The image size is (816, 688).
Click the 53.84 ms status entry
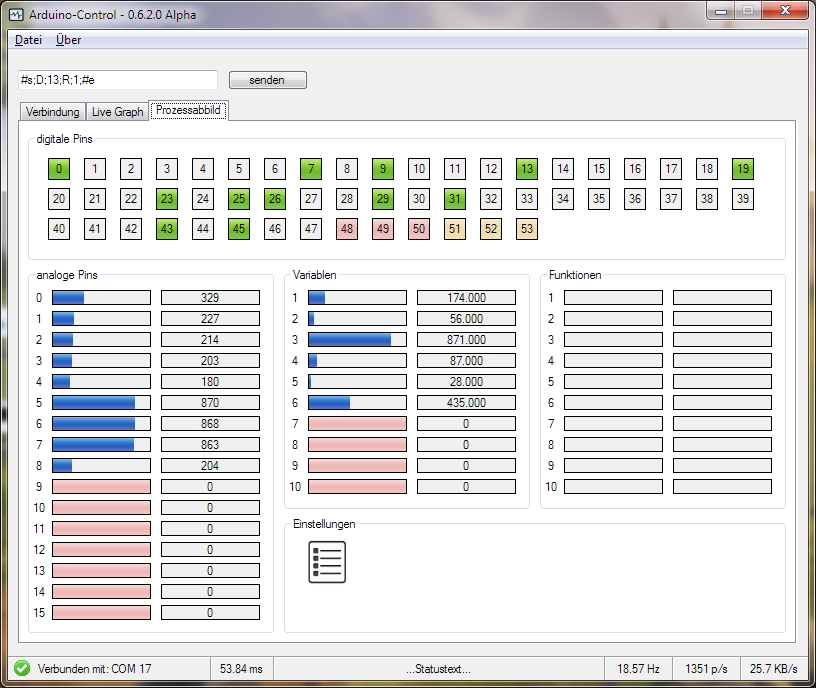click(241, 669)
